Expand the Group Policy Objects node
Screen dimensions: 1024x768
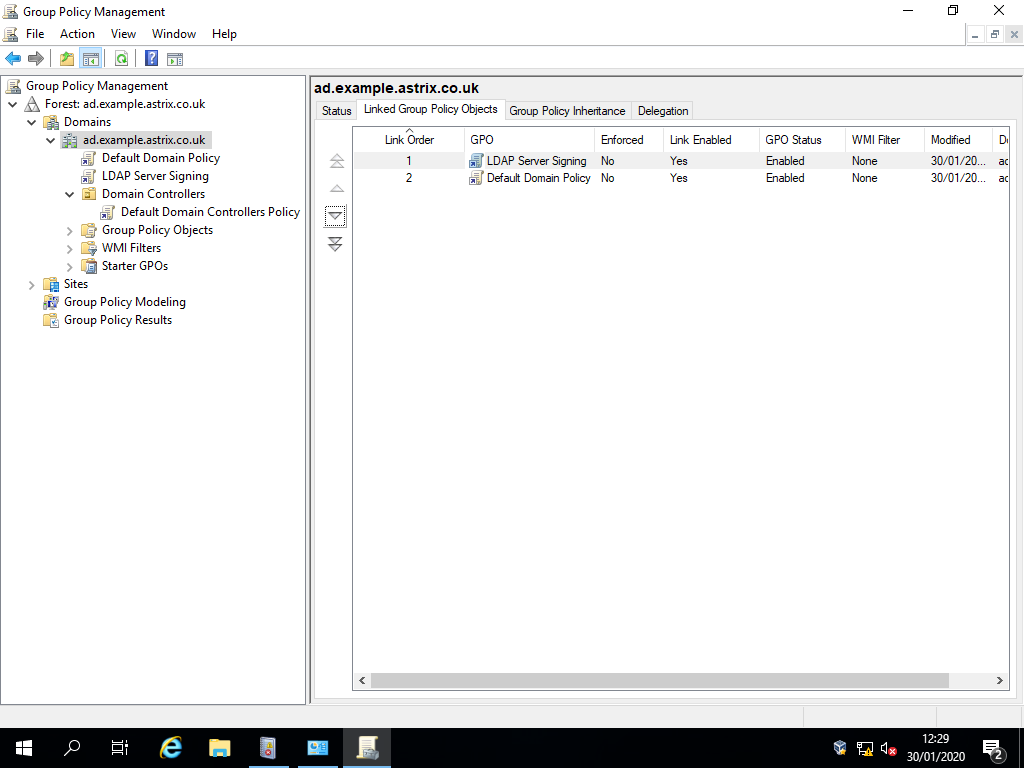(x=68, y=229)
